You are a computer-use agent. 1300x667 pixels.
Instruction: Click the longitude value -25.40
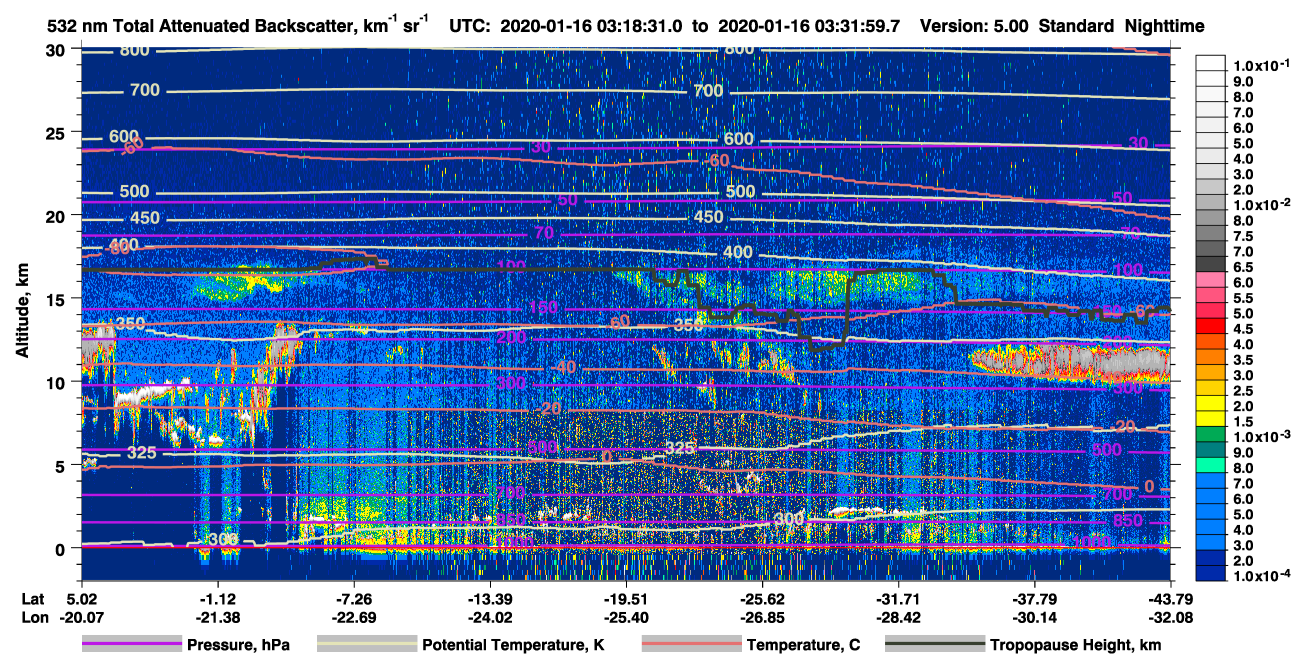(625, 617)
